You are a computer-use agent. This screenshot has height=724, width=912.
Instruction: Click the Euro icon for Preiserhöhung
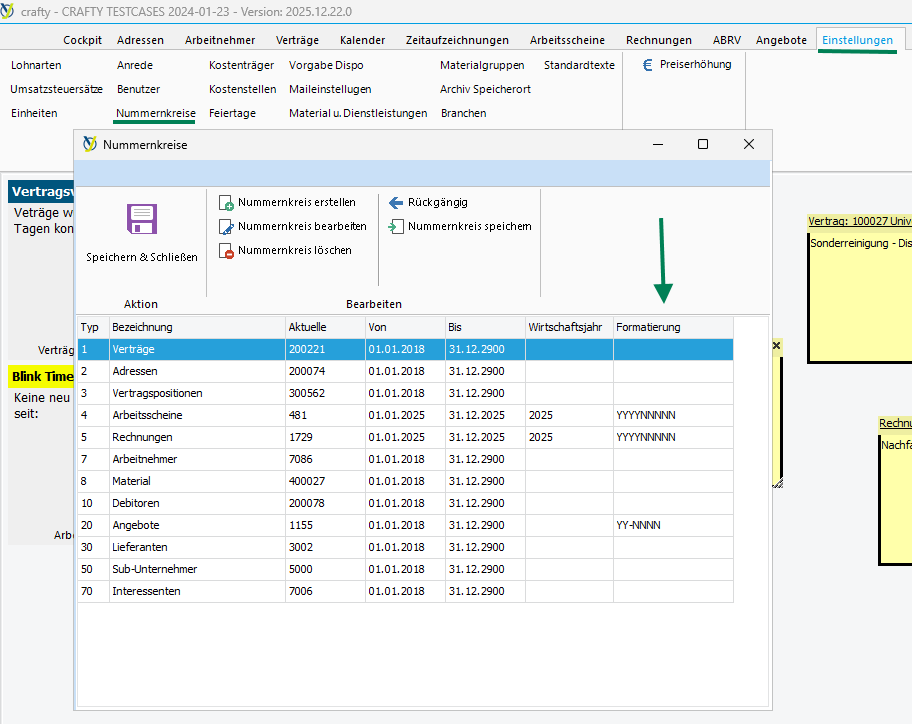coord(647,65)
